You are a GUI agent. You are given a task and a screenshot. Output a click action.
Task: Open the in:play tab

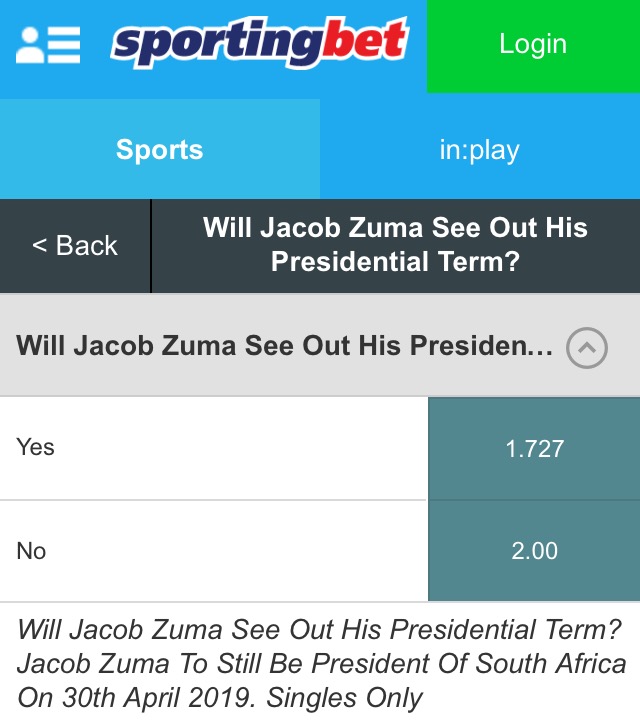coord(480,150)
